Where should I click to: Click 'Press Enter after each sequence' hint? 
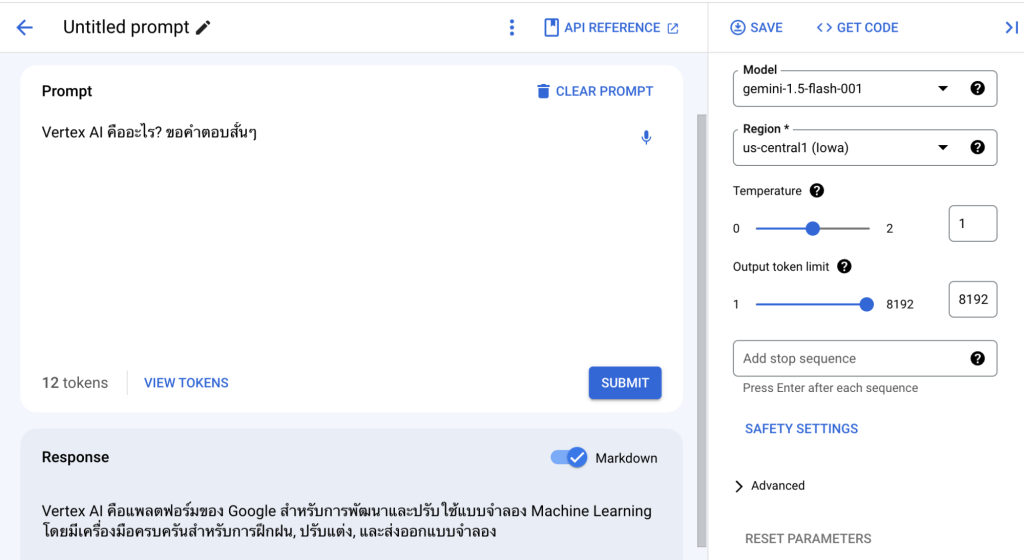[830, 388]
